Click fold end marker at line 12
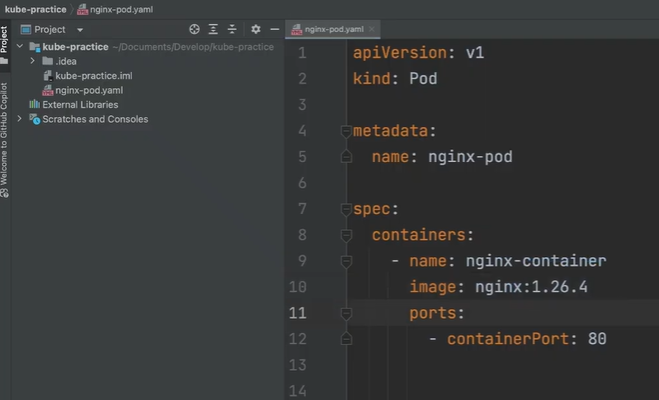Image resolution: width=659 pixels, height=400 pixels. coord(346,339)
